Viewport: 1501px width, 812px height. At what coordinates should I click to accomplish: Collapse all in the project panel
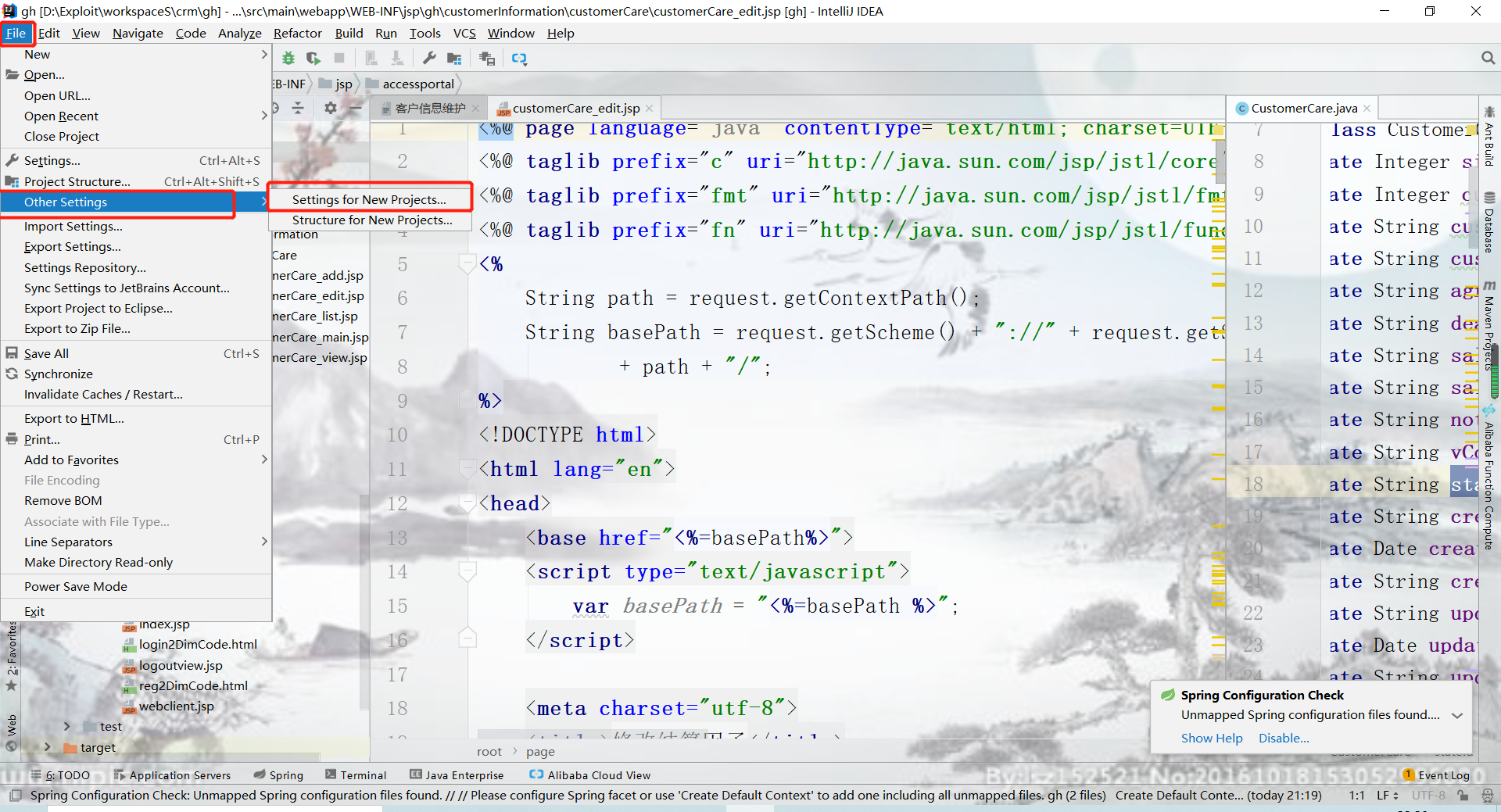(x=298, y=108)
